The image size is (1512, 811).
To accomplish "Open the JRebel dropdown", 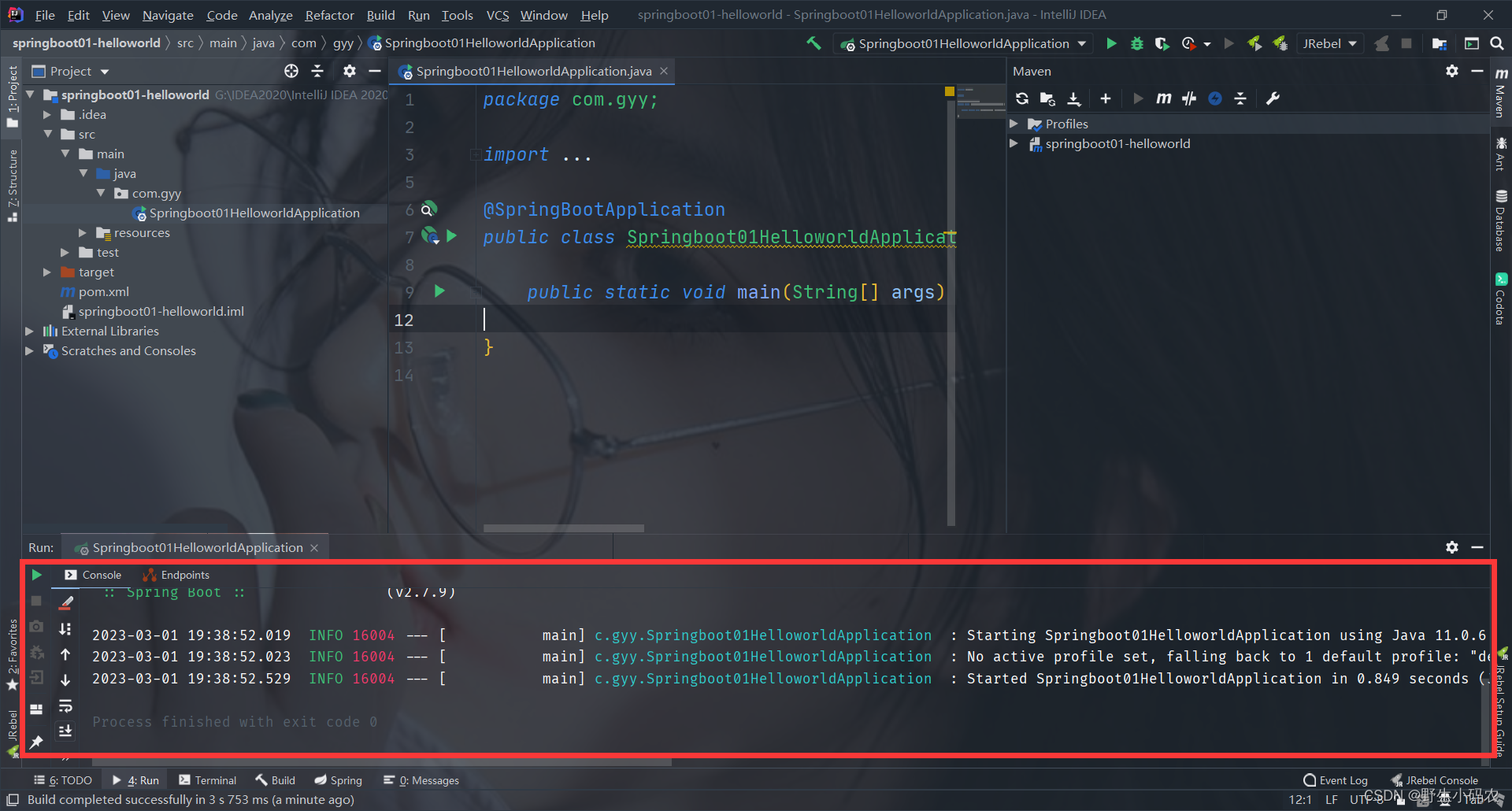I will [1329, 43].
